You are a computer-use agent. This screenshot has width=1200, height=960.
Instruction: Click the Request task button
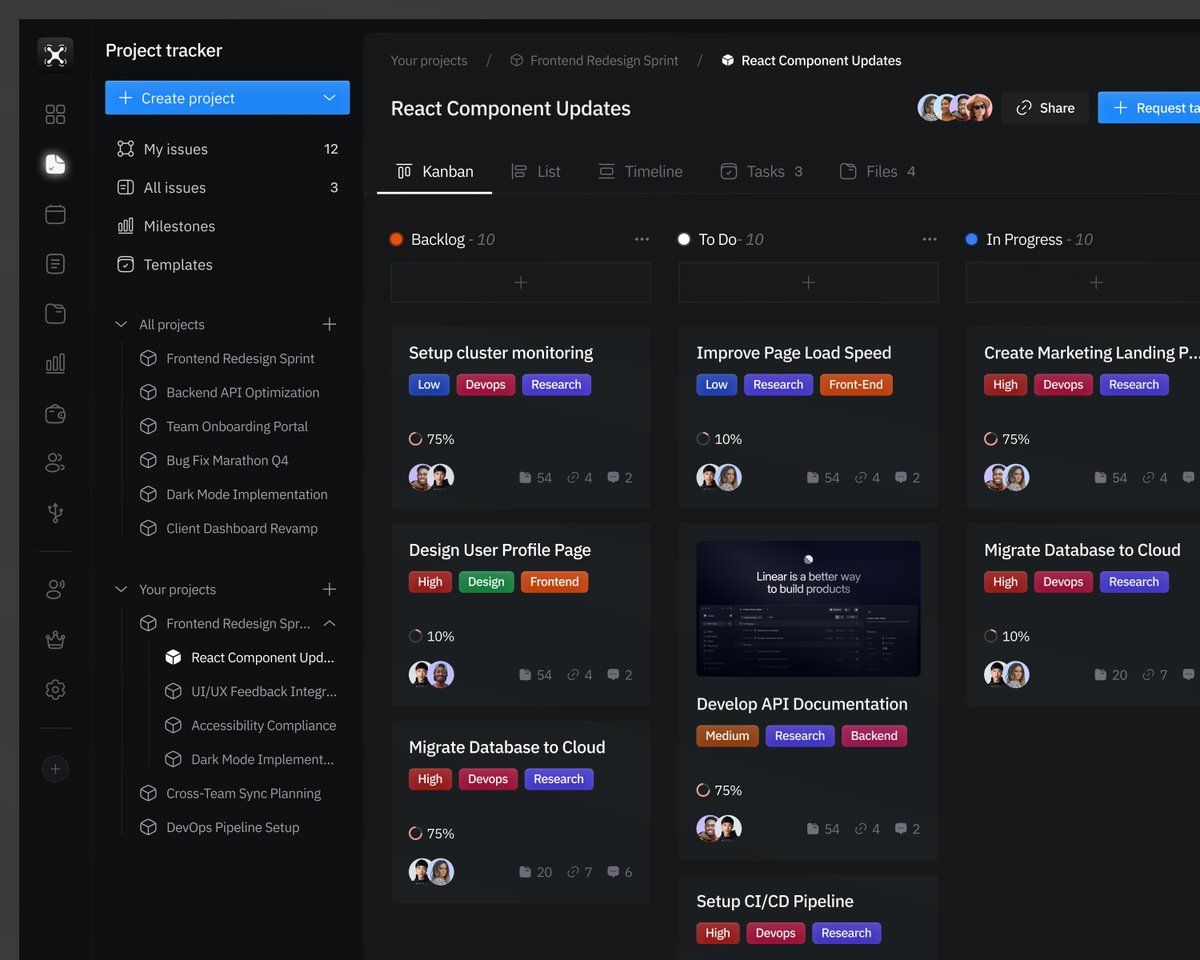click(1149, 108)
